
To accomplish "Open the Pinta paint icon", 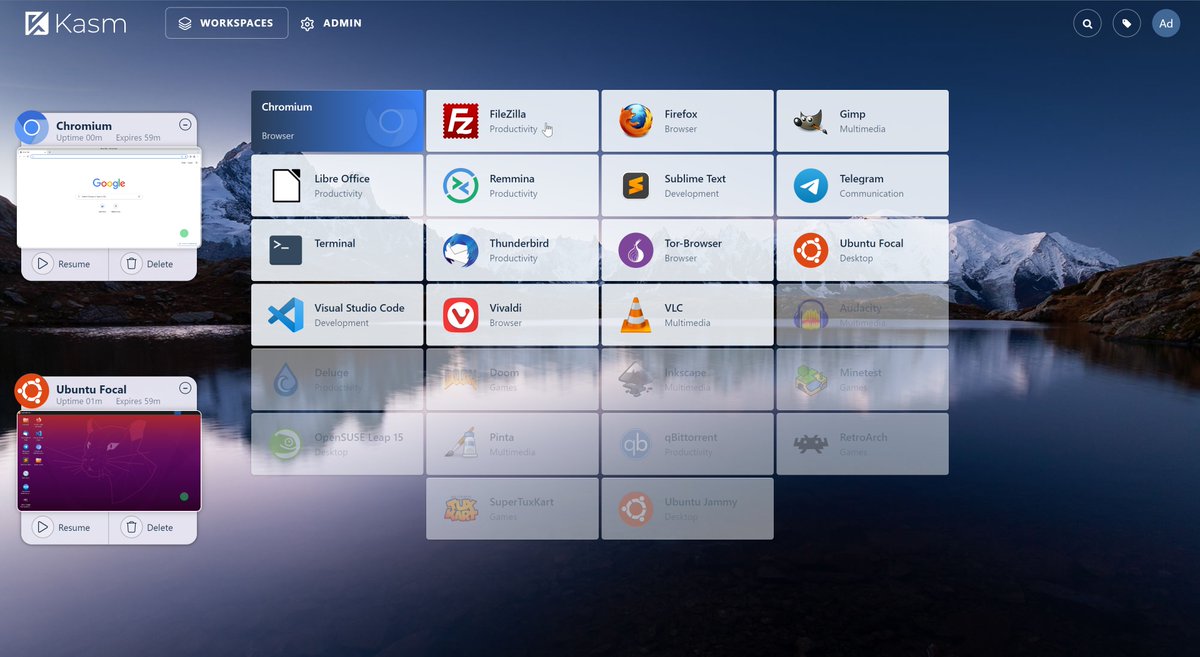I will [x=461, y=444].
